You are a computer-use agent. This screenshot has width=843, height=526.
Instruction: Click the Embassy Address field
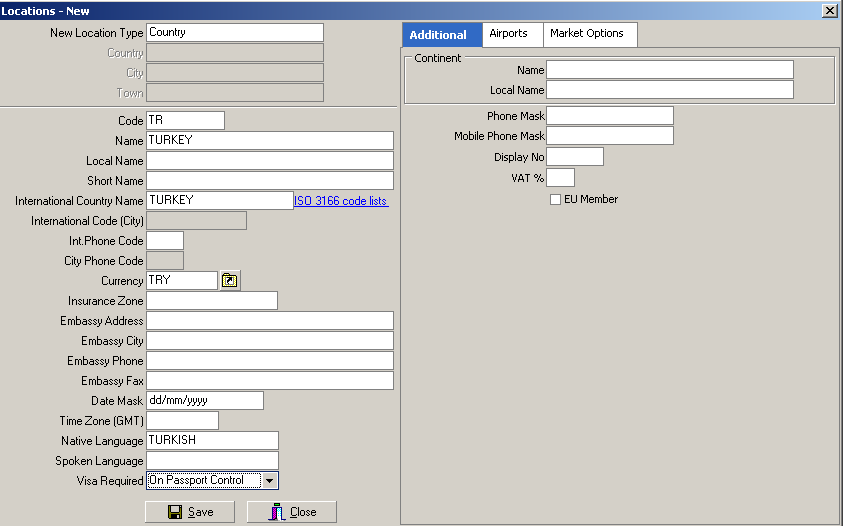pyautogui.click(x=269, y=321)
